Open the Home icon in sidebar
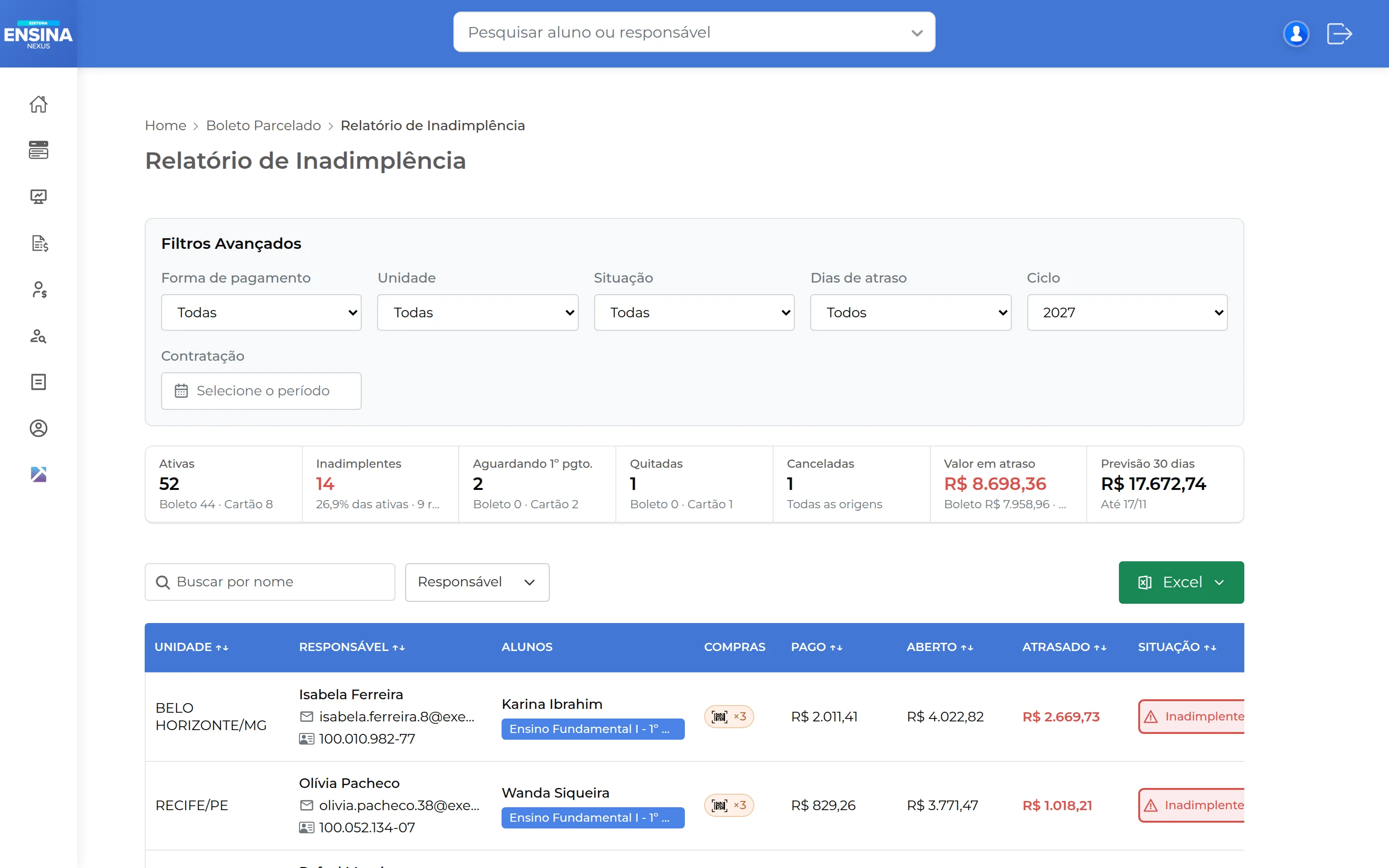Image resolution: width=1389 pixels, height=868 pixels. pos(39,104)
